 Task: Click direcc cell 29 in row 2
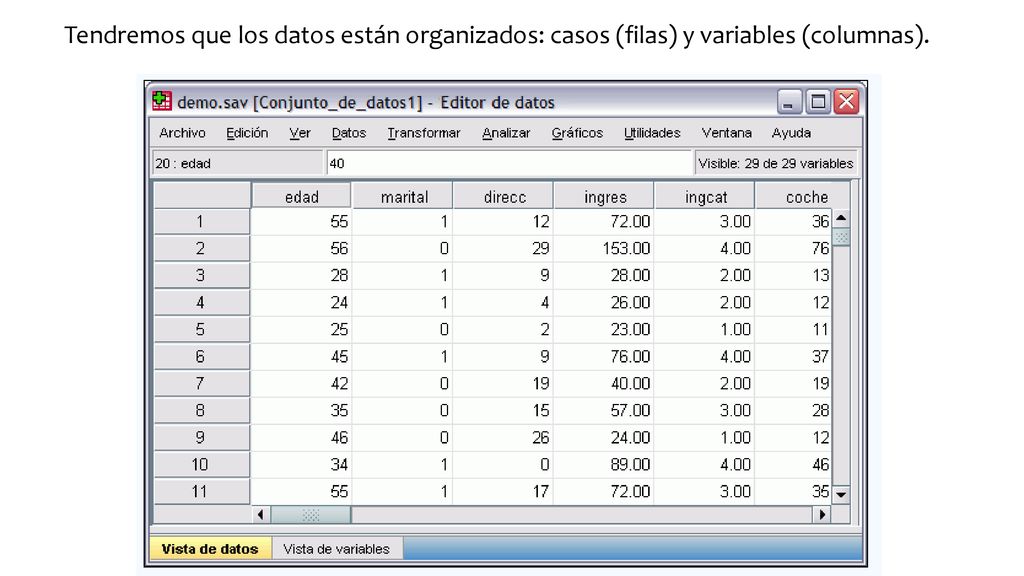click(503, 248)
